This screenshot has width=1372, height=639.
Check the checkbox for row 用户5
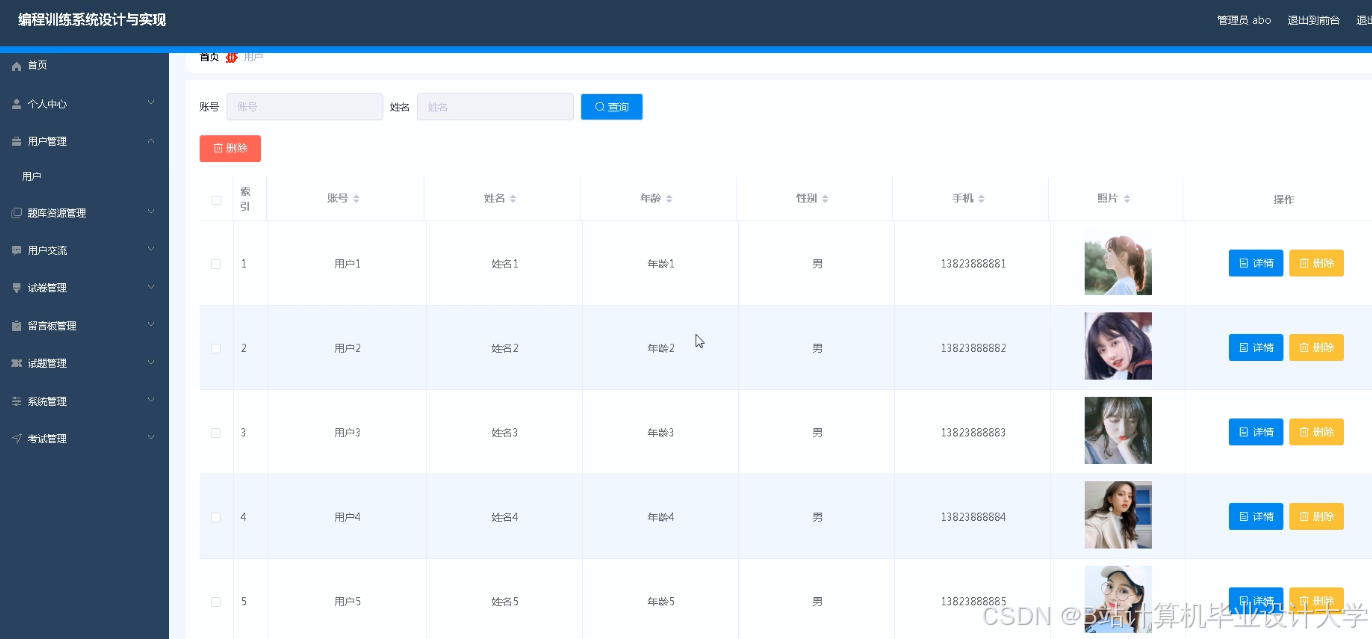point(216,602)
